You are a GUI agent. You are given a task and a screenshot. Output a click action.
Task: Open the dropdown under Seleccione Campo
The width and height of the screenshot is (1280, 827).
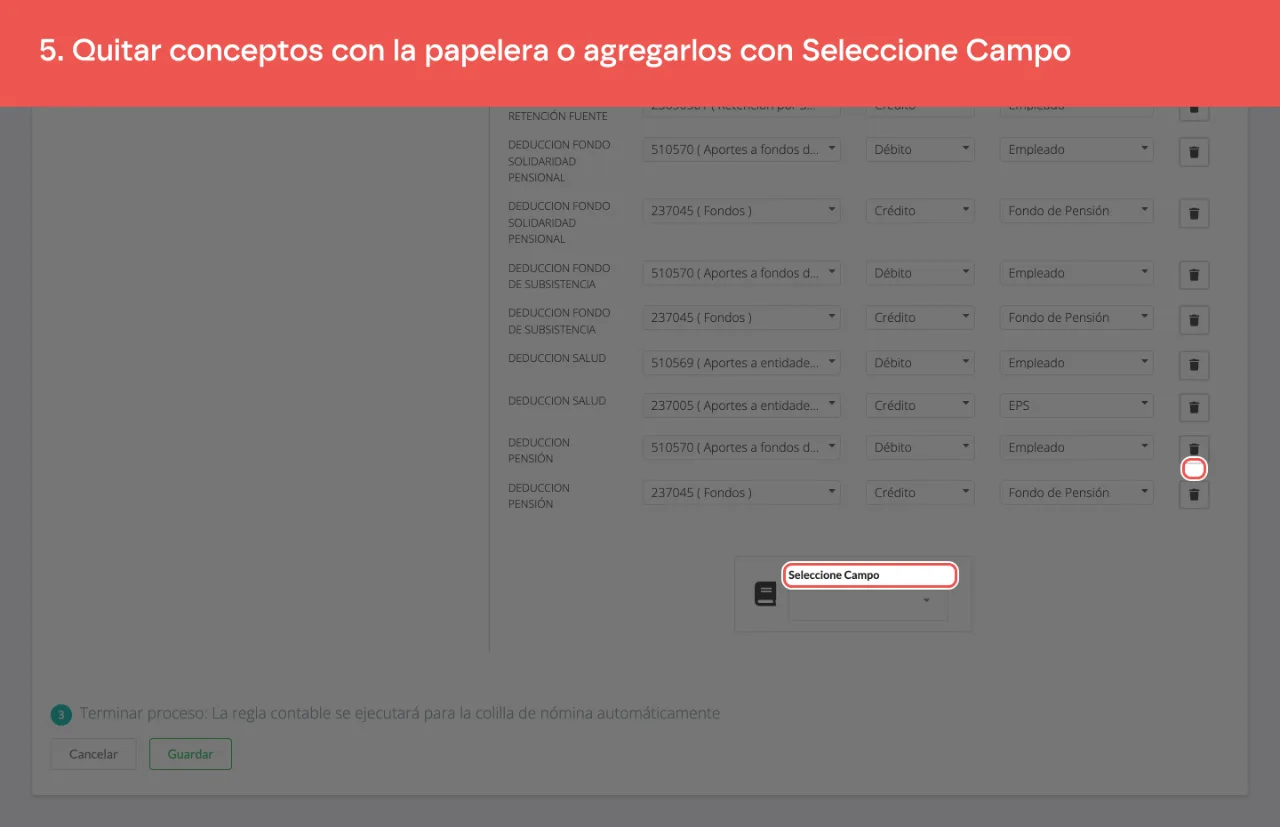coord(868,601)
